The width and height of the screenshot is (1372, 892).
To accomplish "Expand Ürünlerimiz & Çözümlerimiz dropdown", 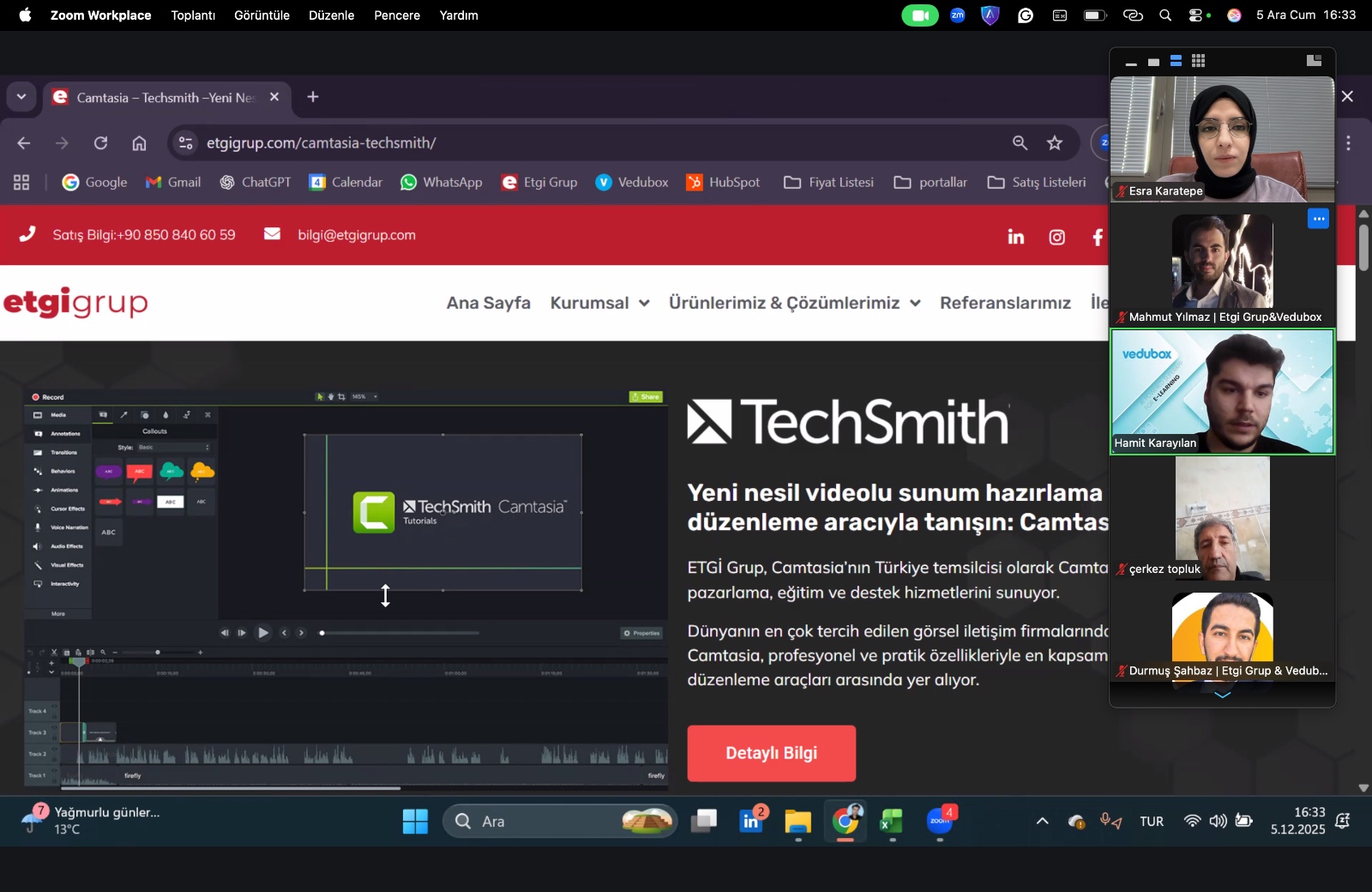I will click(794, 303).
